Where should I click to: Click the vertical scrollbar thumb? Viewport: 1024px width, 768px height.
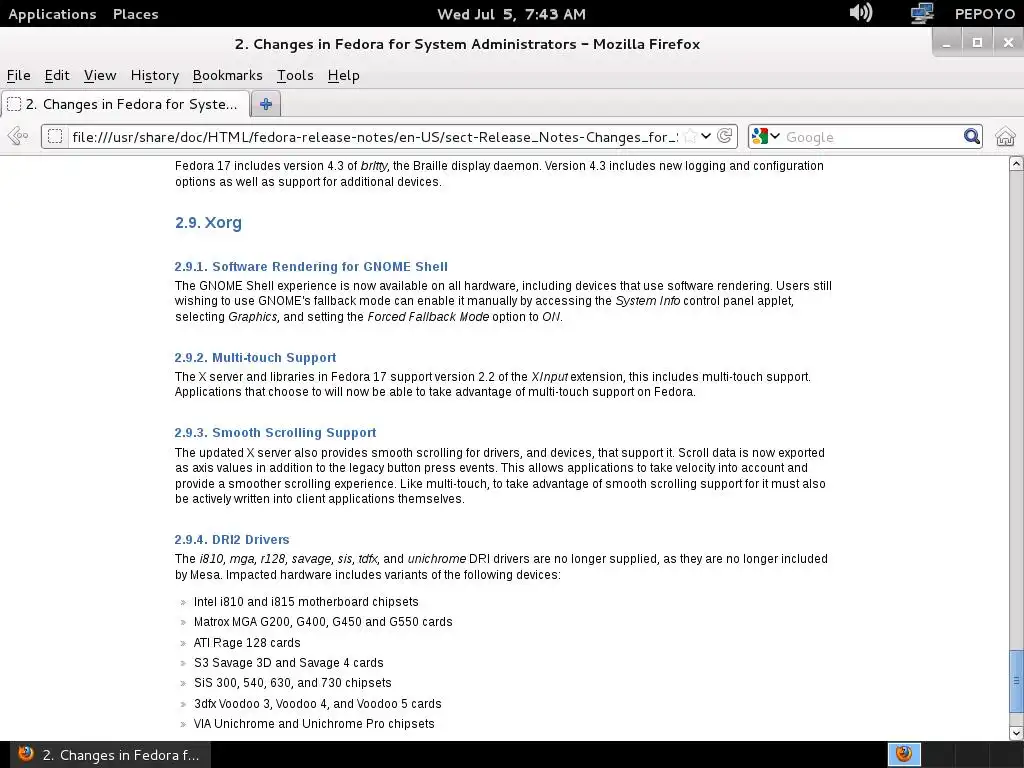tap(1016, 680)
